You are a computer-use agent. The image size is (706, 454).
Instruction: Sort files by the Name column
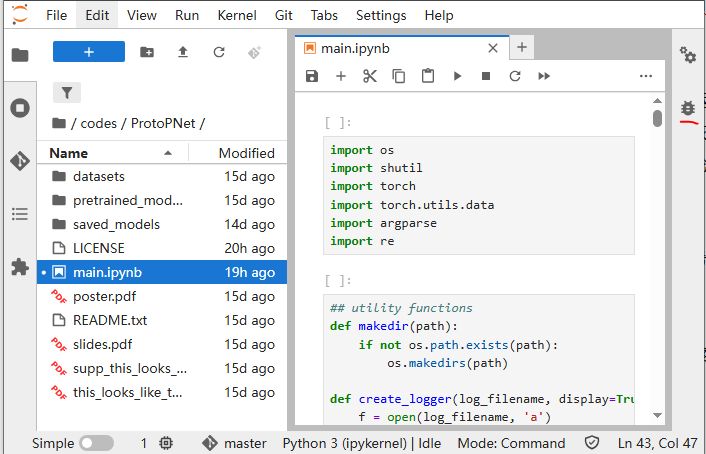click(69, 153)
